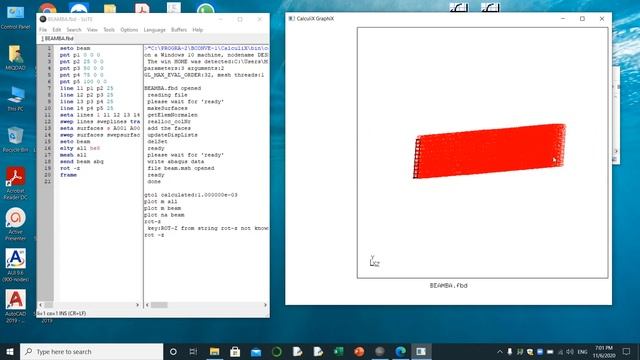Open Control Panel desktop icon
The image size is (640, 360).
(16, 18)
